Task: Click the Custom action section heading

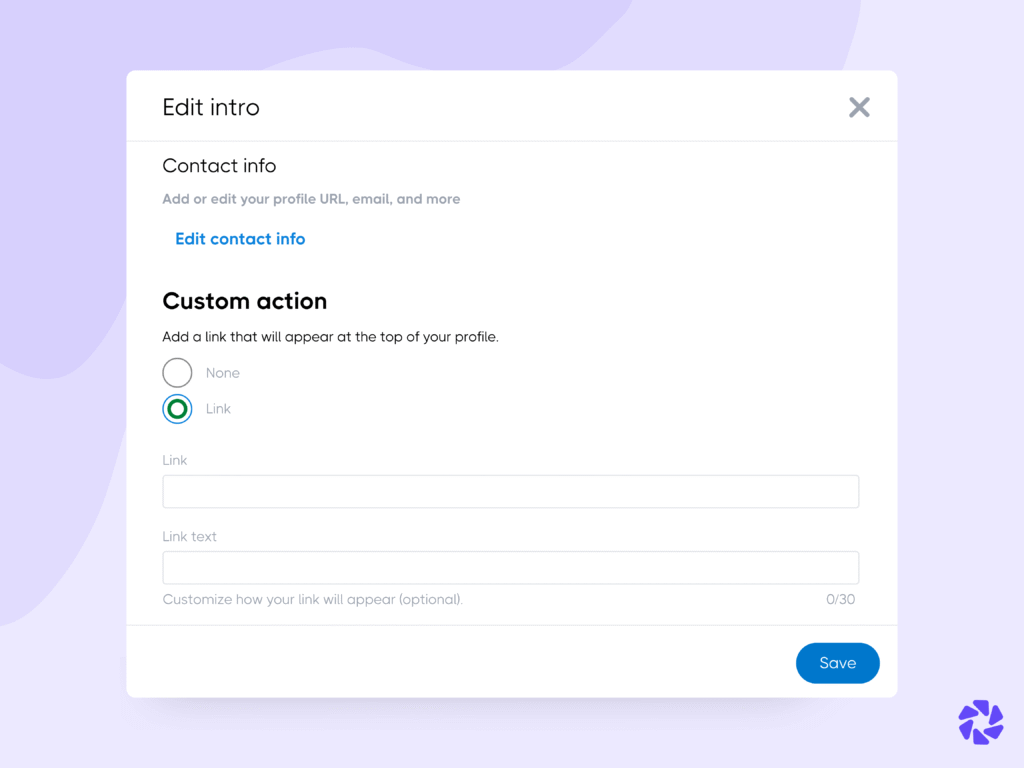Action: click(x=244, y=301)
